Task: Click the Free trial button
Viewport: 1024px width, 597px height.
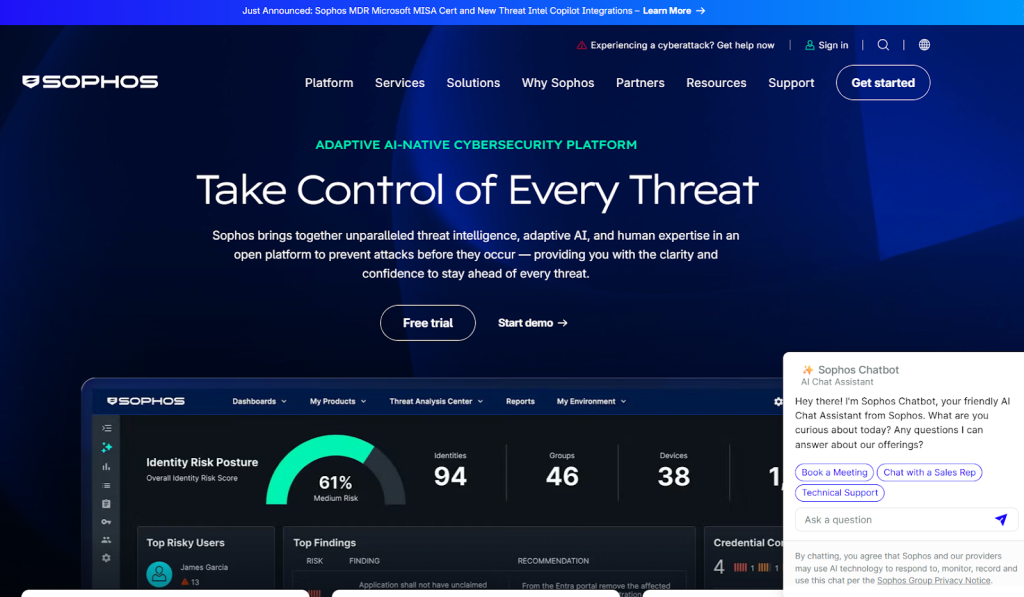Action: pos(428,323)
